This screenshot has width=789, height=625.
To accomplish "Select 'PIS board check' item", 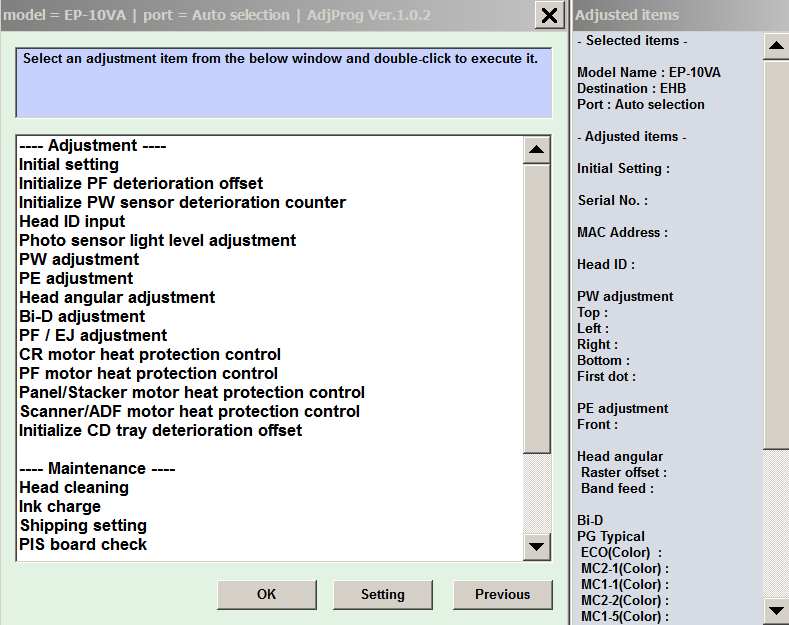I will click(x=83, y=544).
